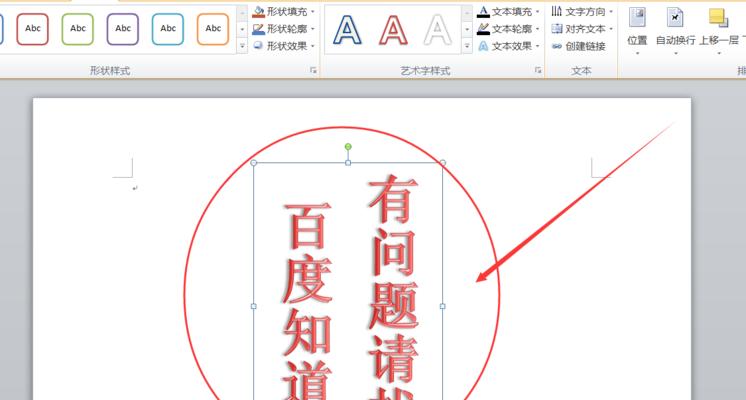The image size is (746, 400).
Task: Click the 文本效果 glowing A icon
Action: [483, 46]
